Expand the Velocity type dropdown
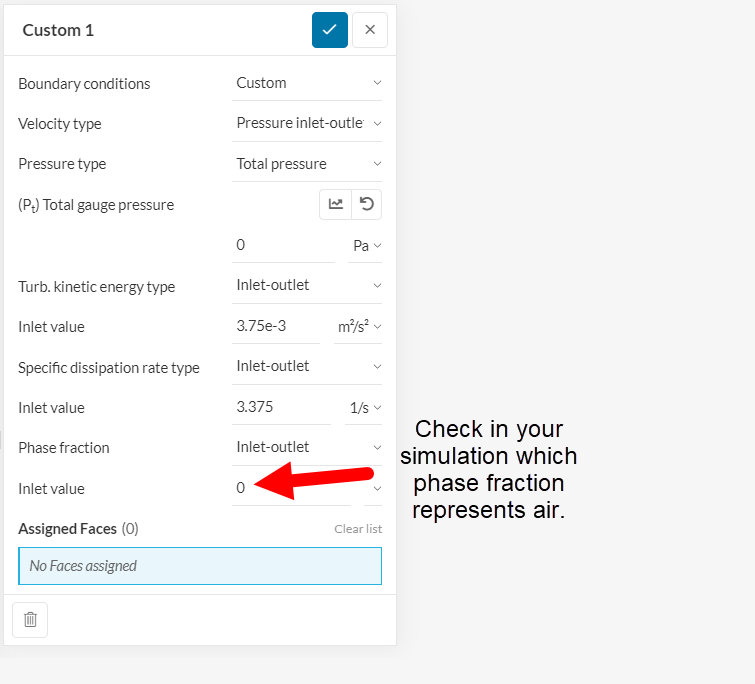 click(x=307, y=123)
